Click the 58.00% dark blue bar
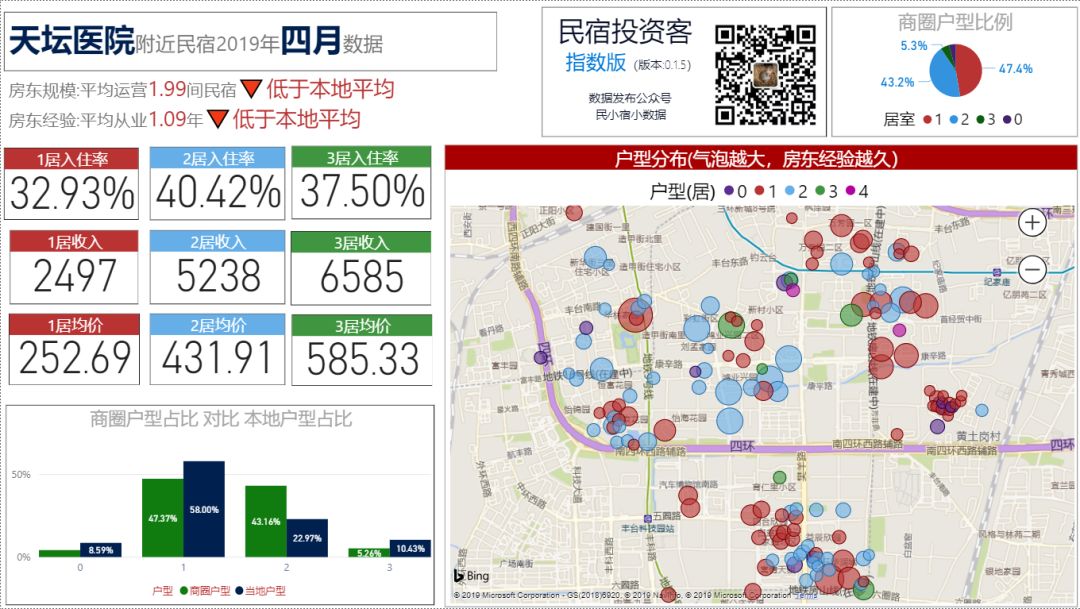1080x609 pixels. [204, 509]
